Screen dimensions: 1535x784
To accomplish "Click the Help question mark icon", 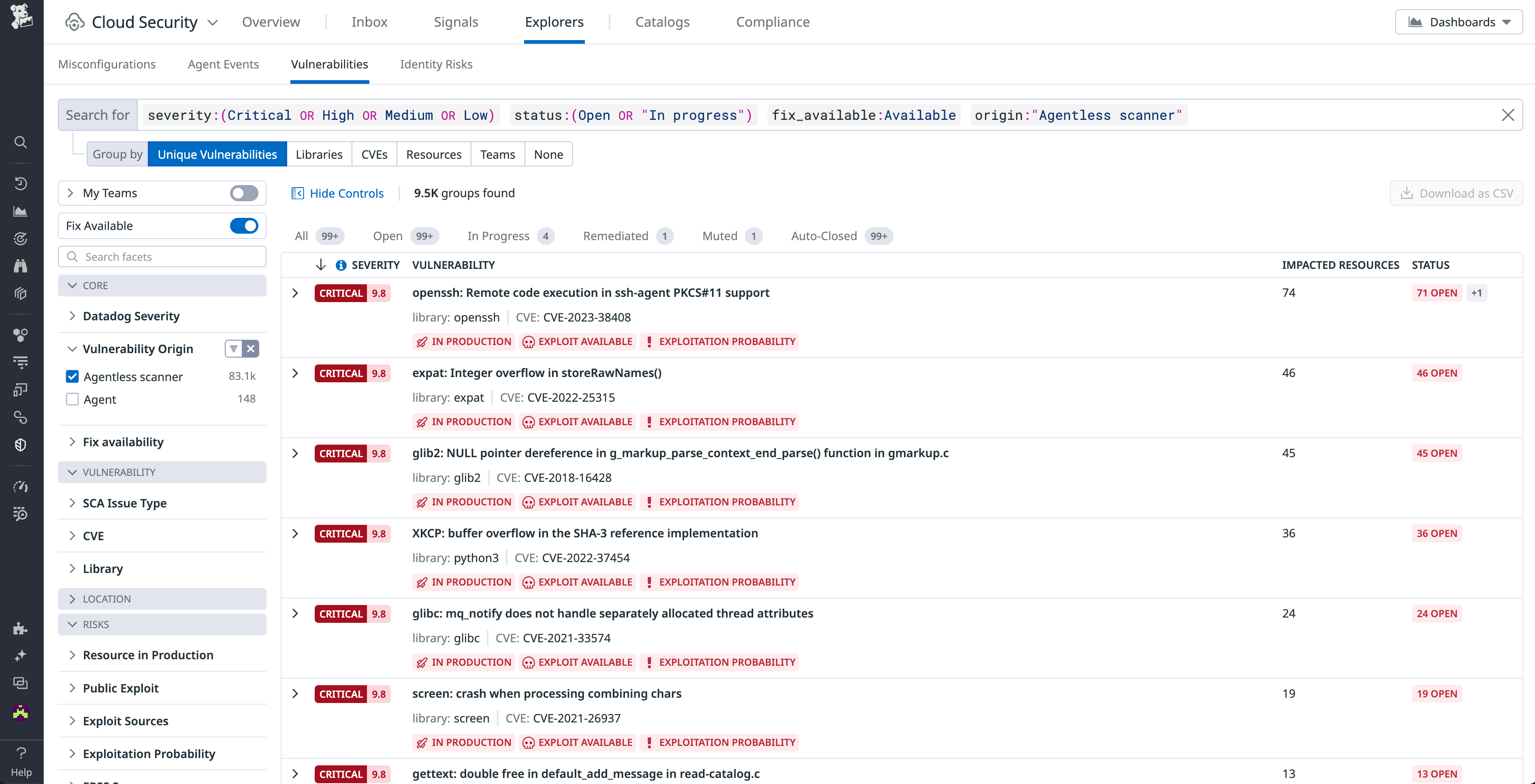I will coord(21,752).
